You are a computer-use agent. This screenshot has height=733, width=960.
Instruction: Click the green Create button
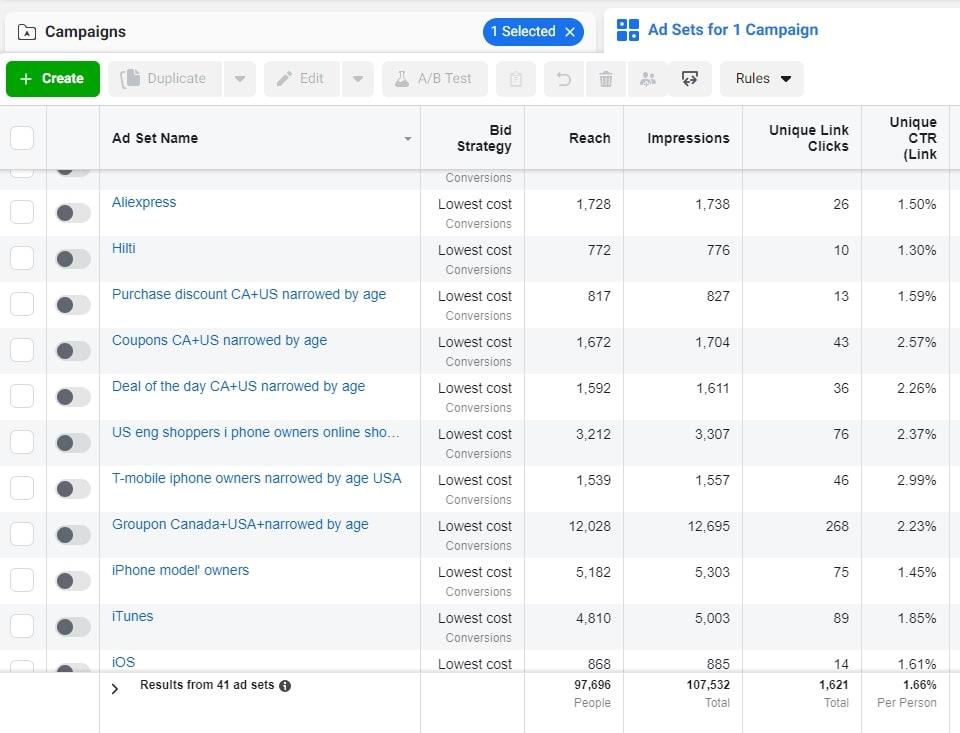coord(53,78)
